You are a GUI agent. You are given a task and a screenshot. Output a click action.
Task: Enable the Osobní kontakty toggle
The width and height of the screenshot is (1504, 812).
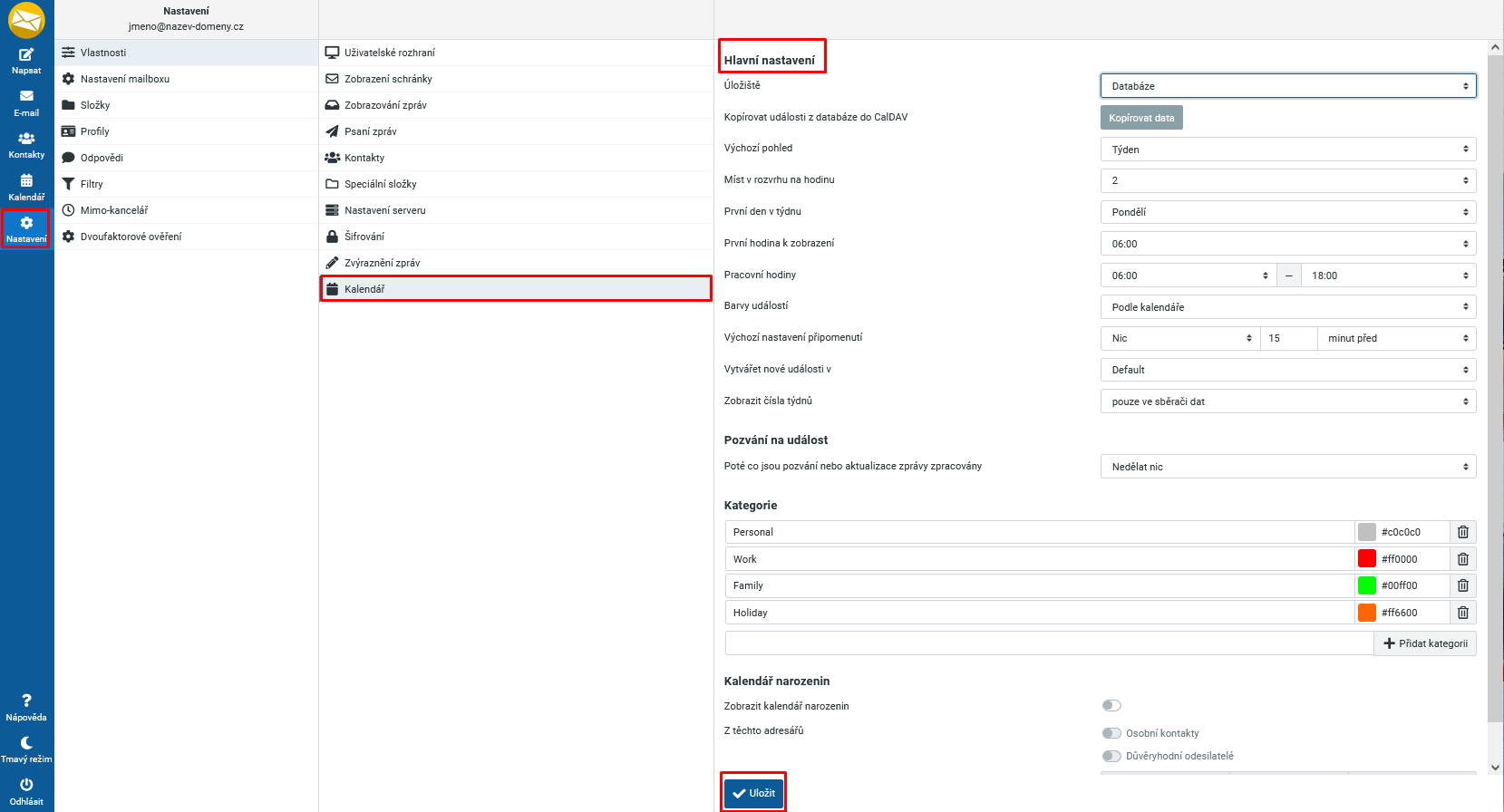[x=1111, y=733]
